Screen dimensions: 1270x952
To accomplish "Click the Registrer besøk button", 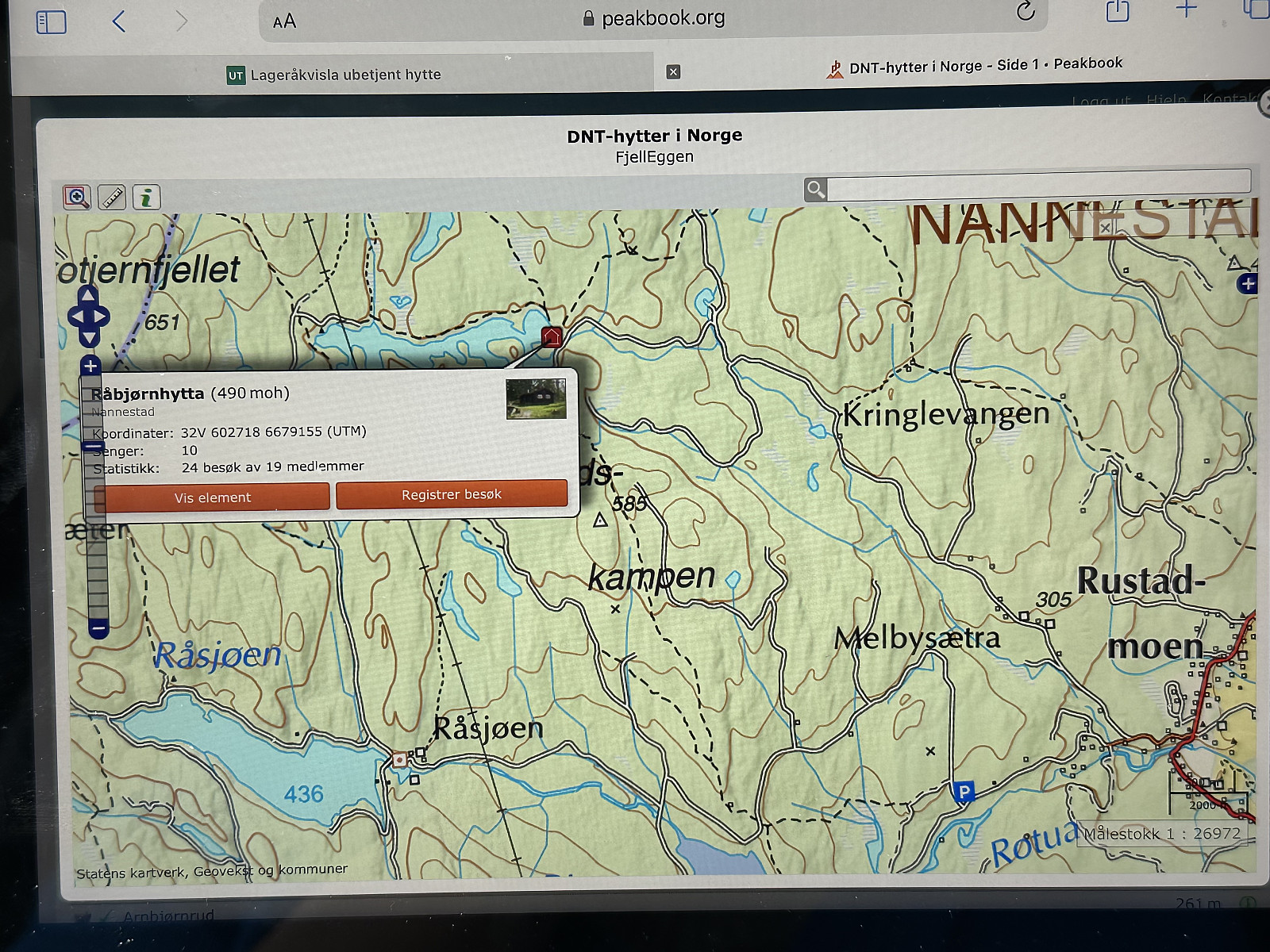I will tap(452, 494).
